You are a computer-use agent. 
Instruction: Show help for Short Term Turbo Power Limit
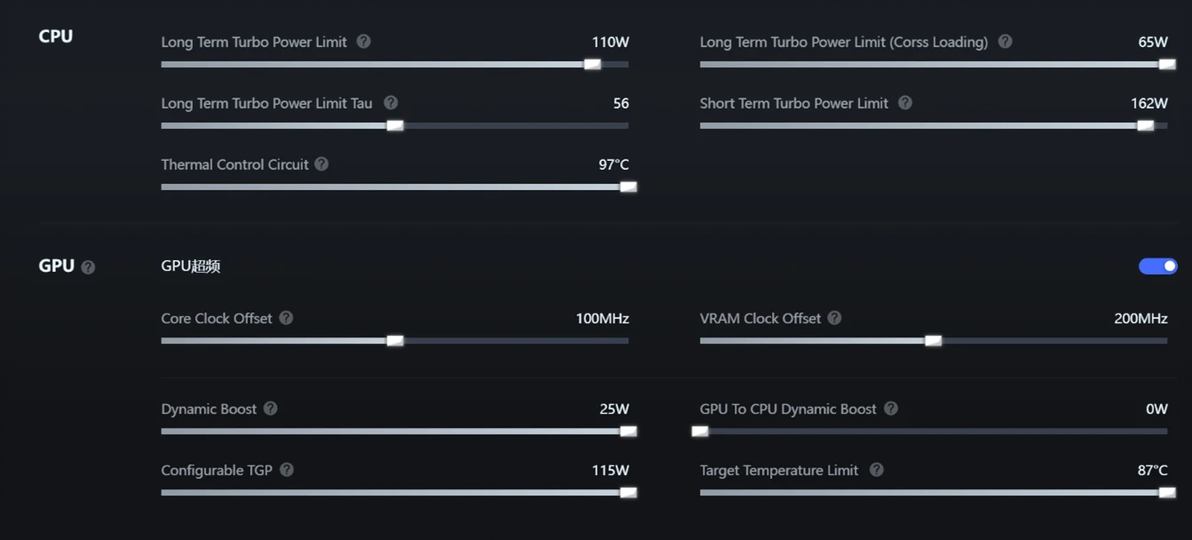[905, 103]
